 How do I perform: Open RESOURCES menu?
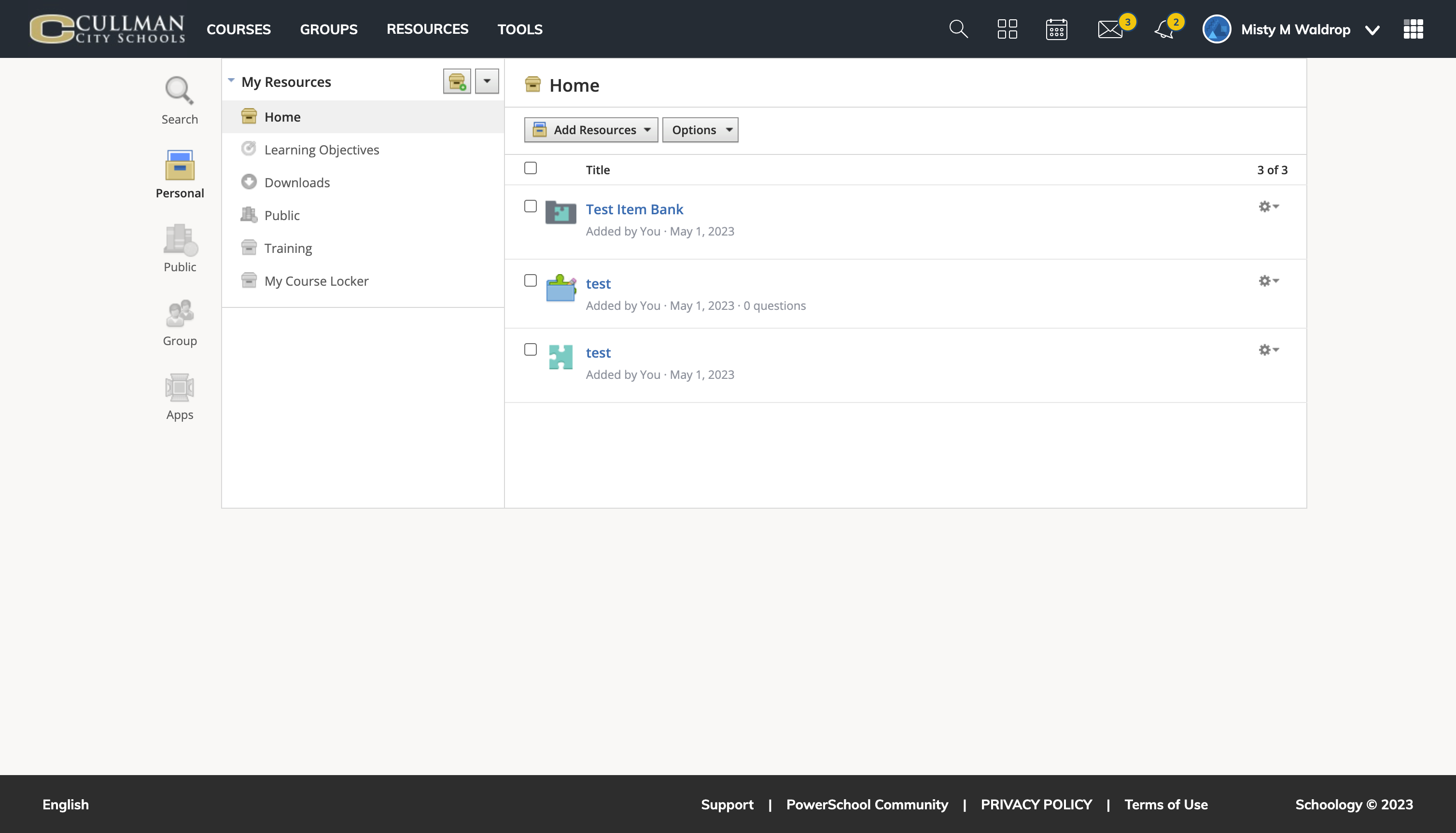(x=427, y=29)
